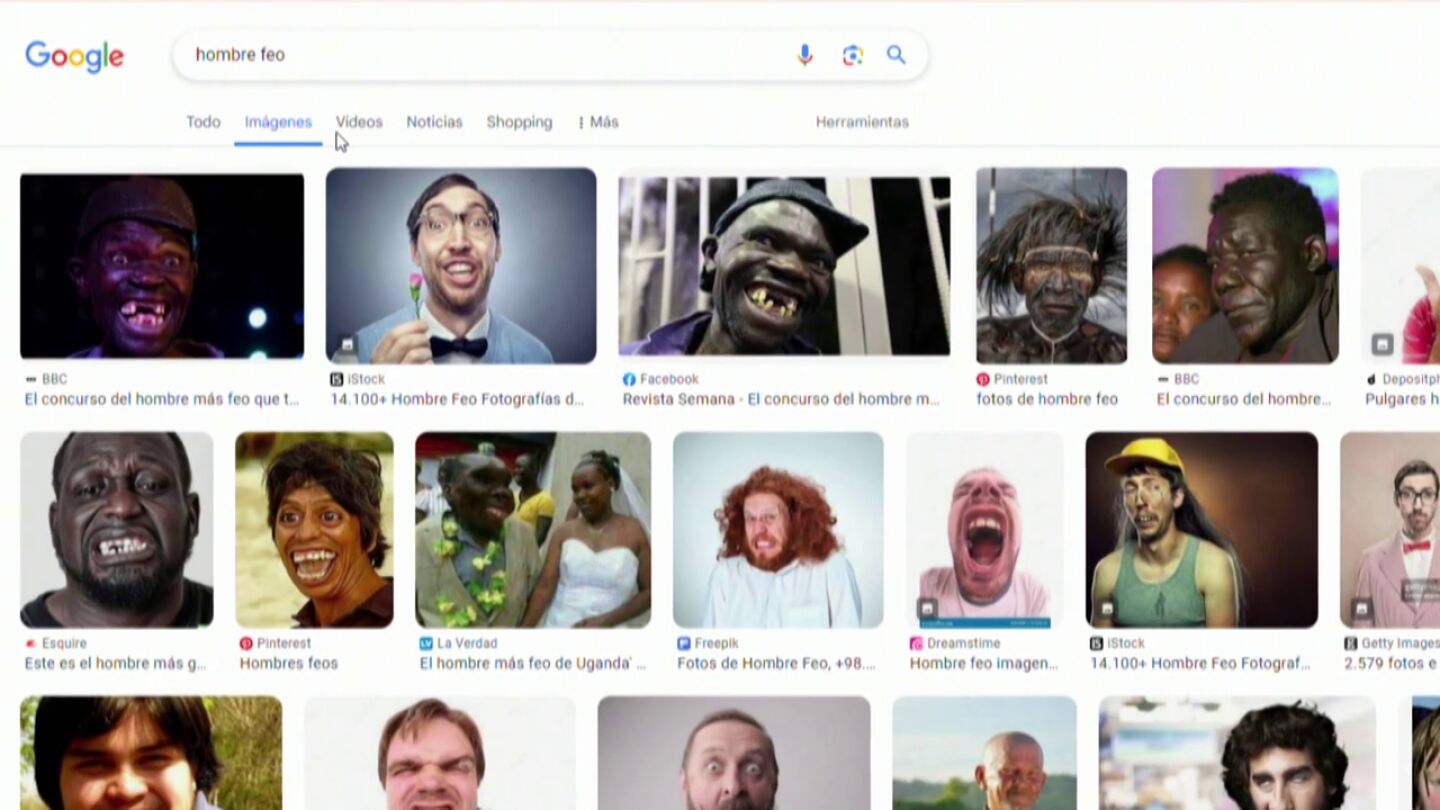Click the Freepik favicon below the image
Screen dimensions: 1440x810
(683, 644)
